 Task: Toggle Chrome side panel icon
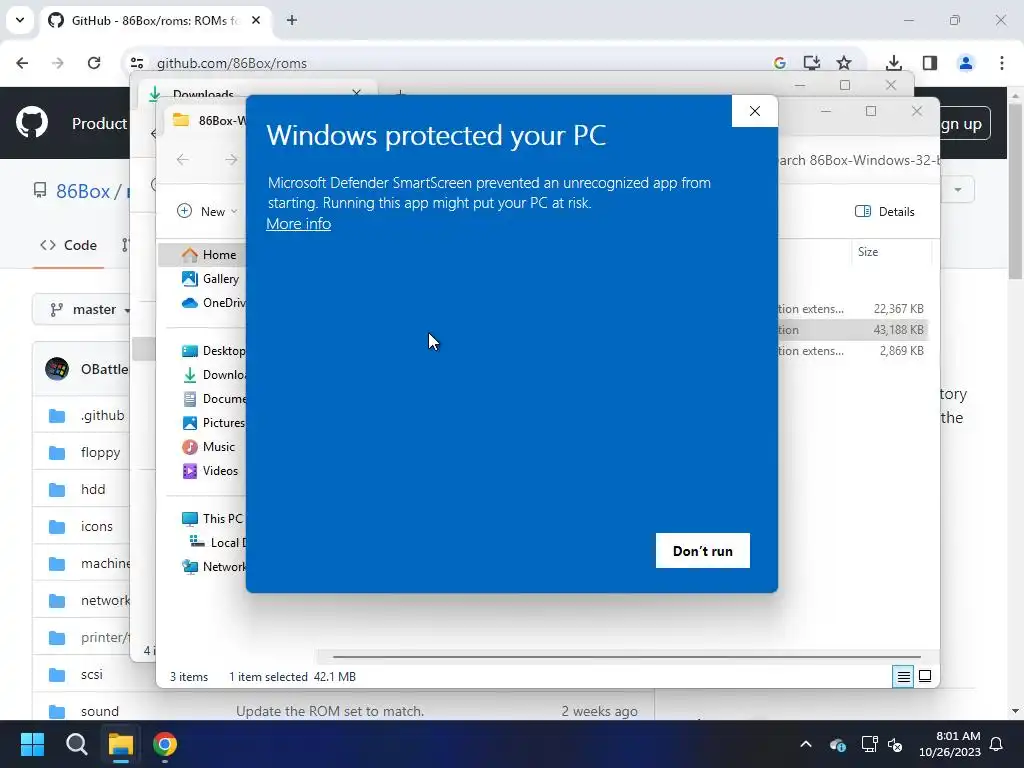tap(930, 63)
